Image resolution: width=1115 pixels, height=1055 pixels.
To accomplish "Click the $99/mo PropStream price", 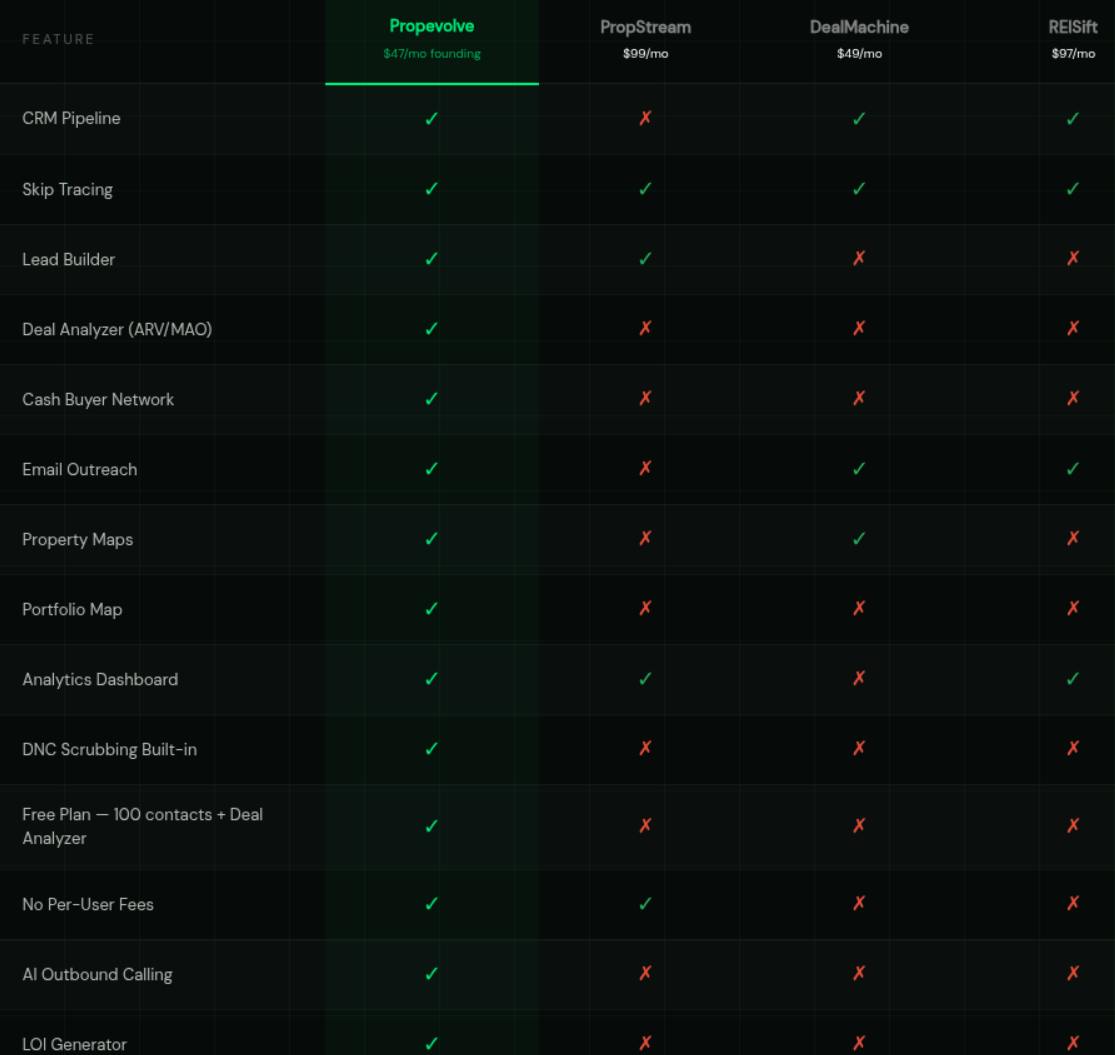I will (x=645, y=53).
